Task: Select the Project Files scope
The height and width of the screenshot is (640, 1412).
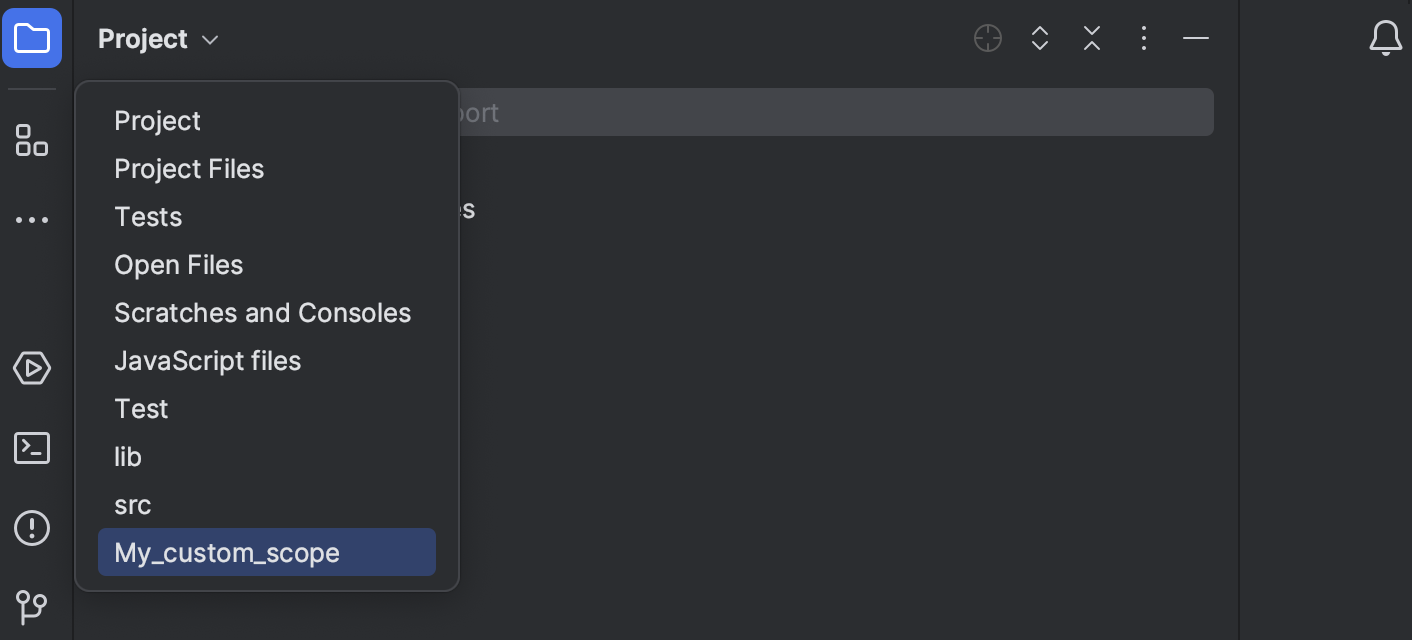Action: (189, 168)
